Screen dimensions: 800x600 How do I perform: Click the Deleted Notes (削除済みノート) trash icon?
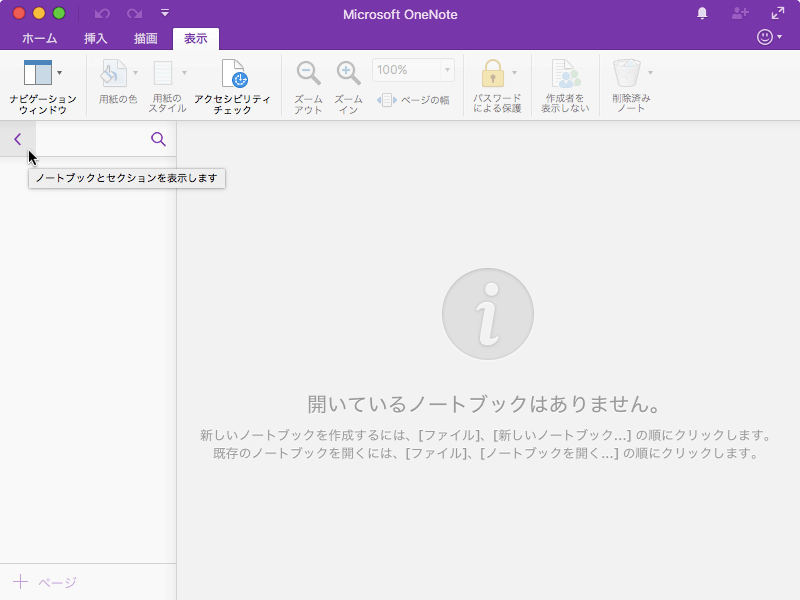coord(627,73)
